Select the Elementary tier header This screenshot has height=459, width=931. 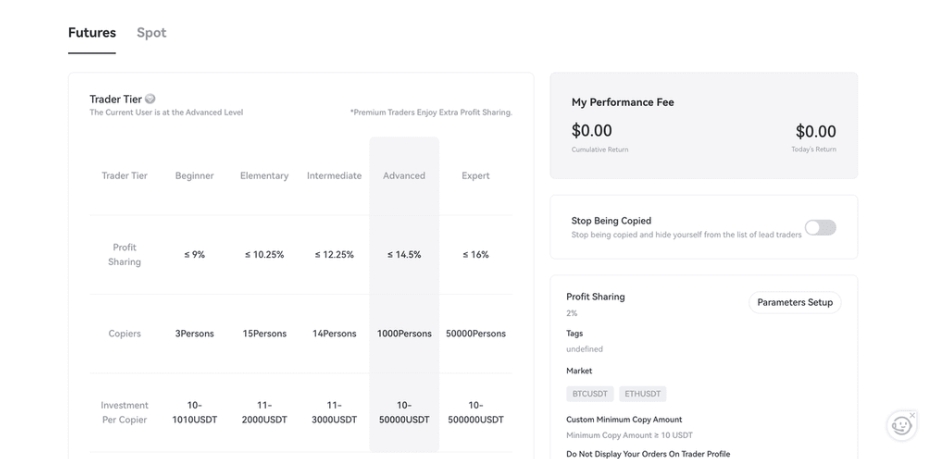click(264, 176)
